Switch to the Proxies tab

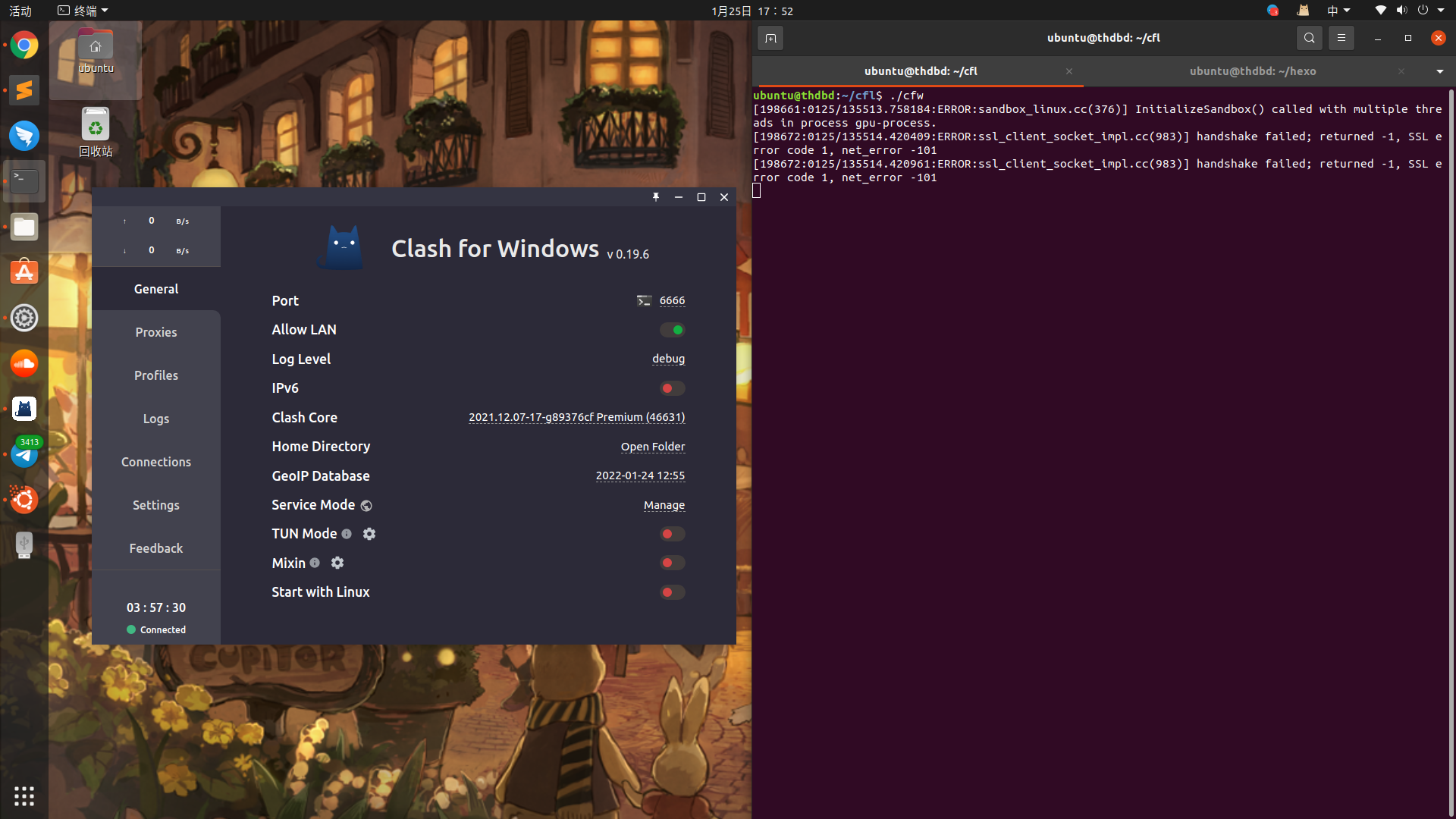coord(156,332)
